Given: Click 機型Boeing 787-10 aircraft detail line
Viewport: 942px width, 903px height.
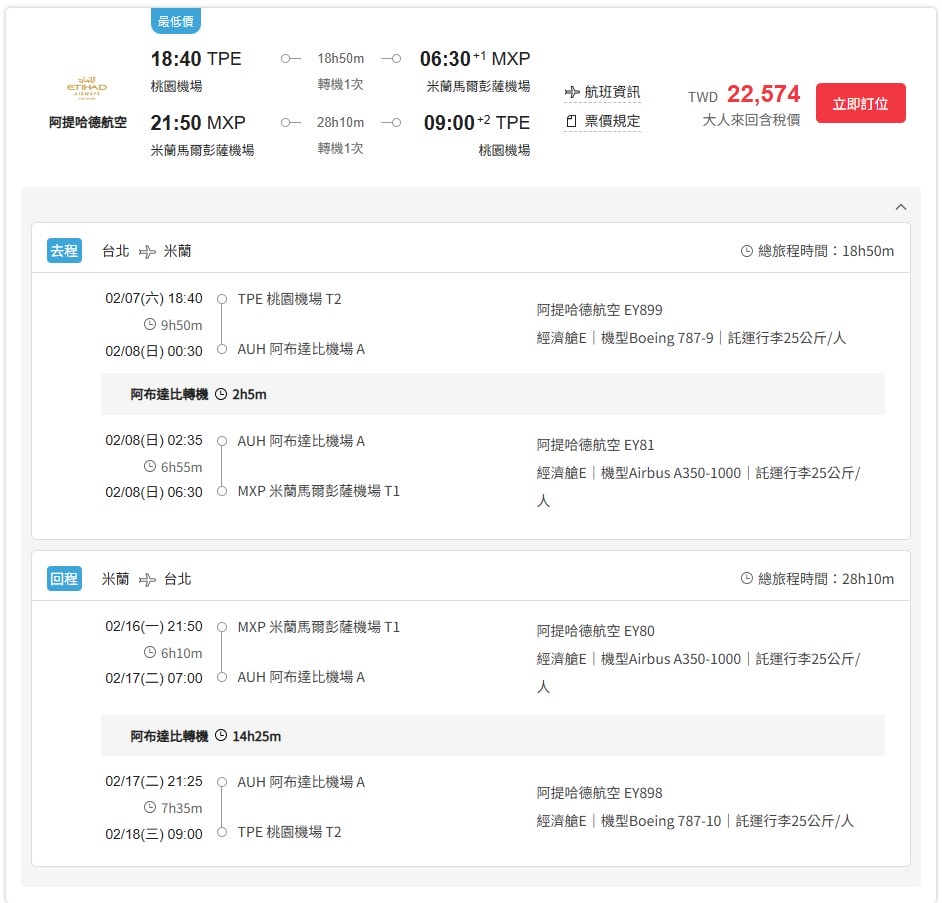Looking at the screenshot, I should tap(695, 821).
